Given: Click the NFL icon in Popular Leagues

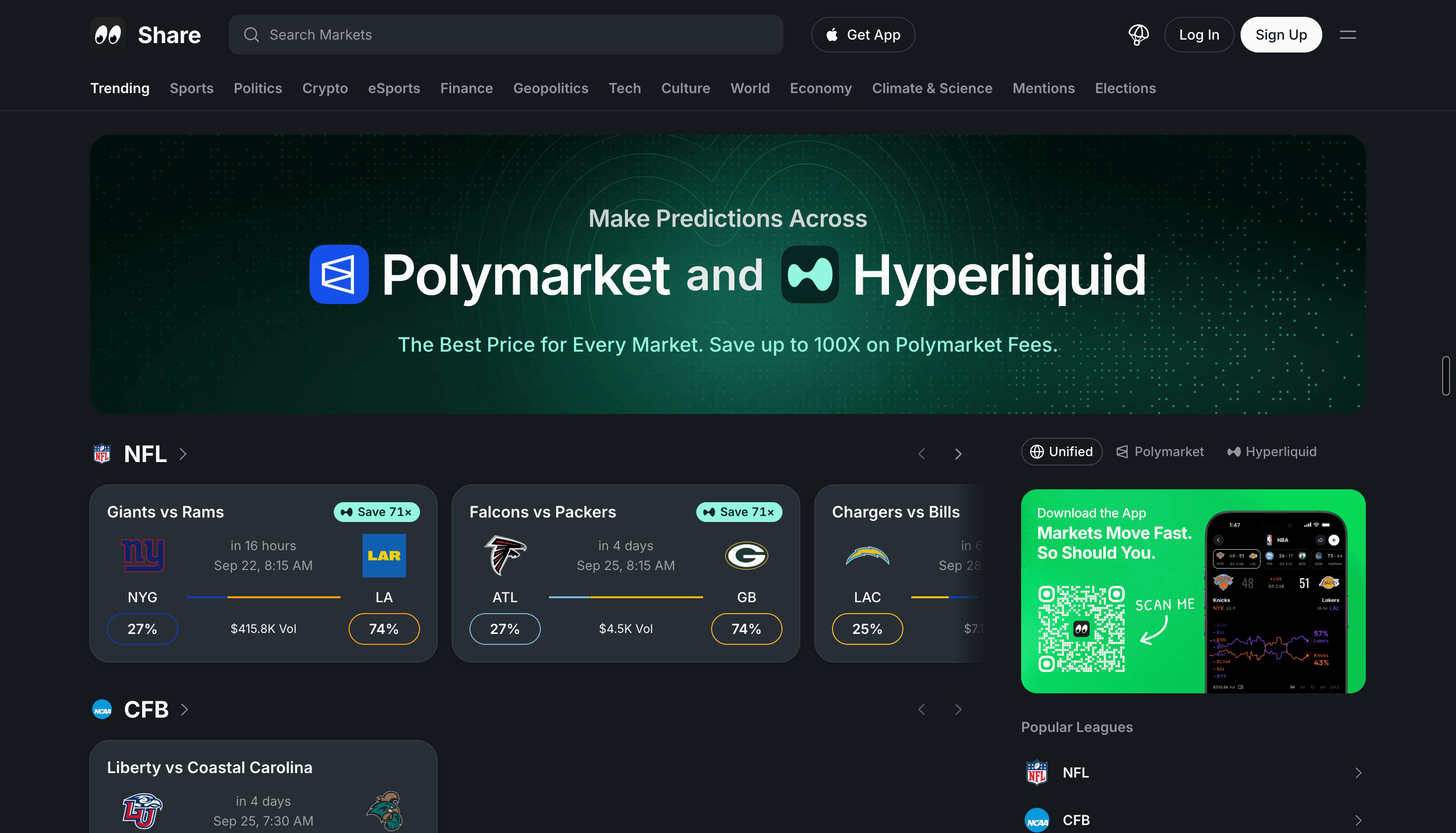Looking at the screenshot, I should [1037, 773].
